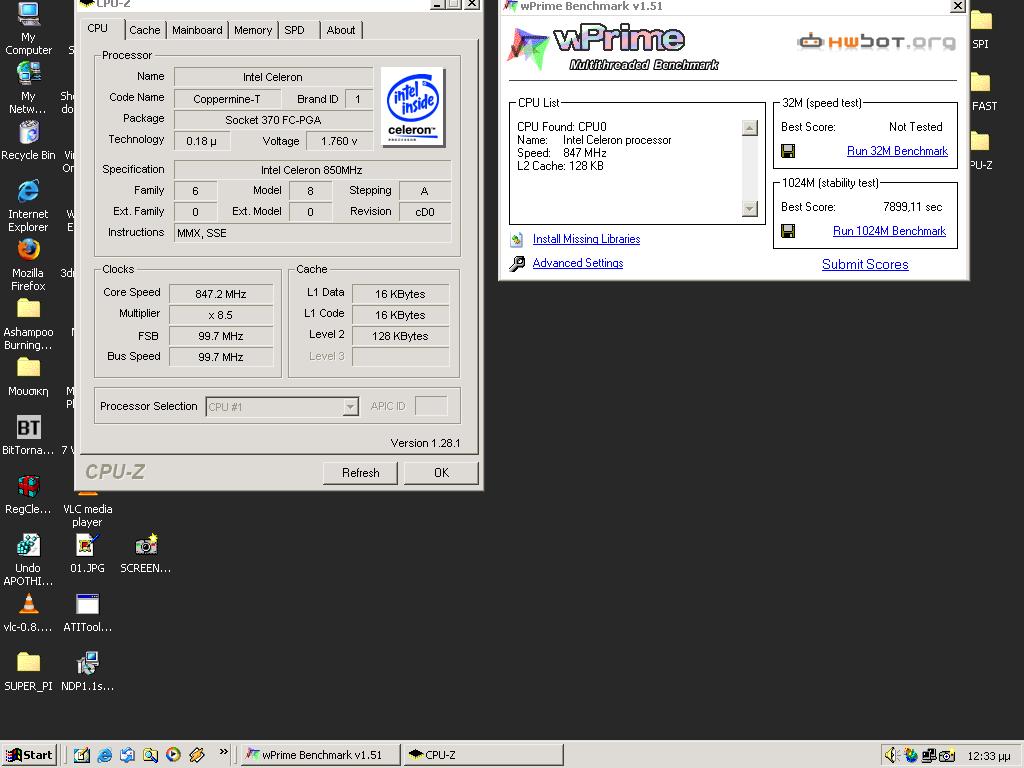
Task: Select the Internet Explorer desktop icon
Action: (x=28, y=206)
